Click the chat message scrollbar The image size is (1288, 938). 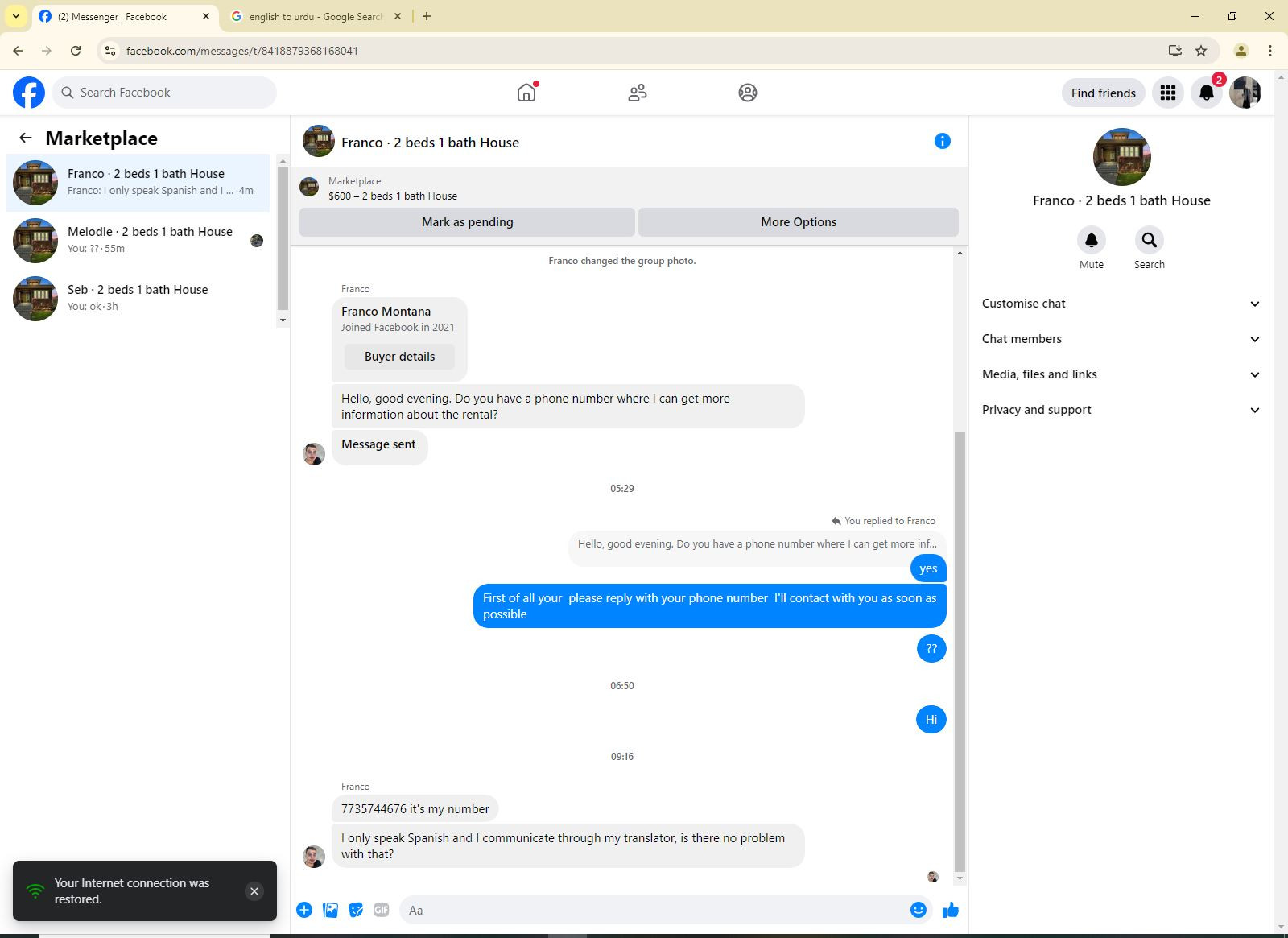(959, 652)
